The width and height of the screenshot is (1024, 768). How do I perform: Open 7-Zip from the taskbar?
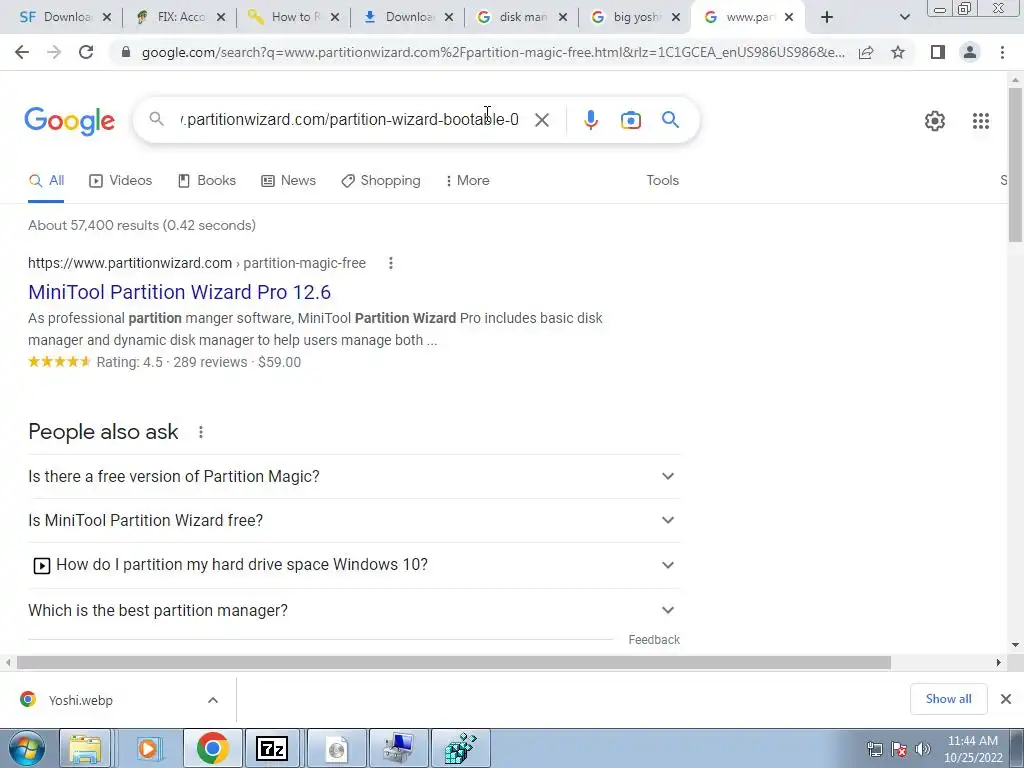(x=272, y=748)
